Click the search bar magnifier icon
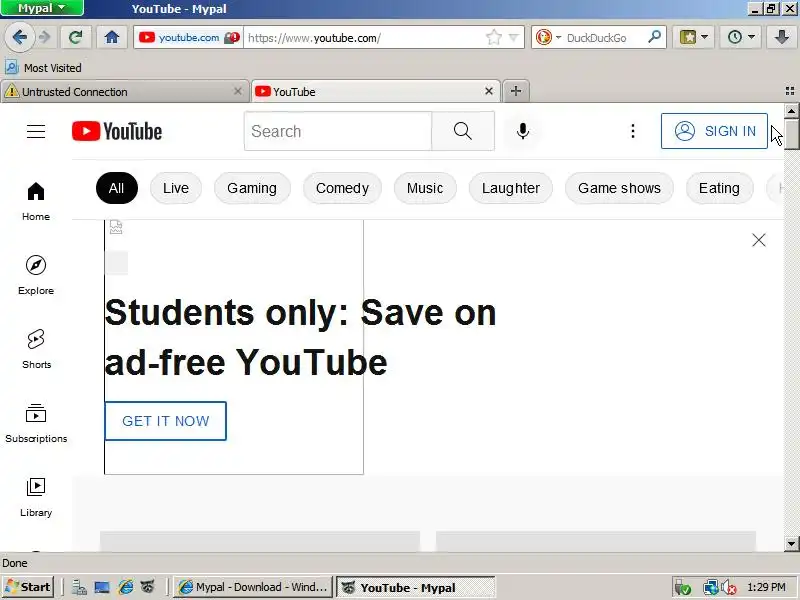The width and height of the screenshot is (800, 600). coord(654,37)
